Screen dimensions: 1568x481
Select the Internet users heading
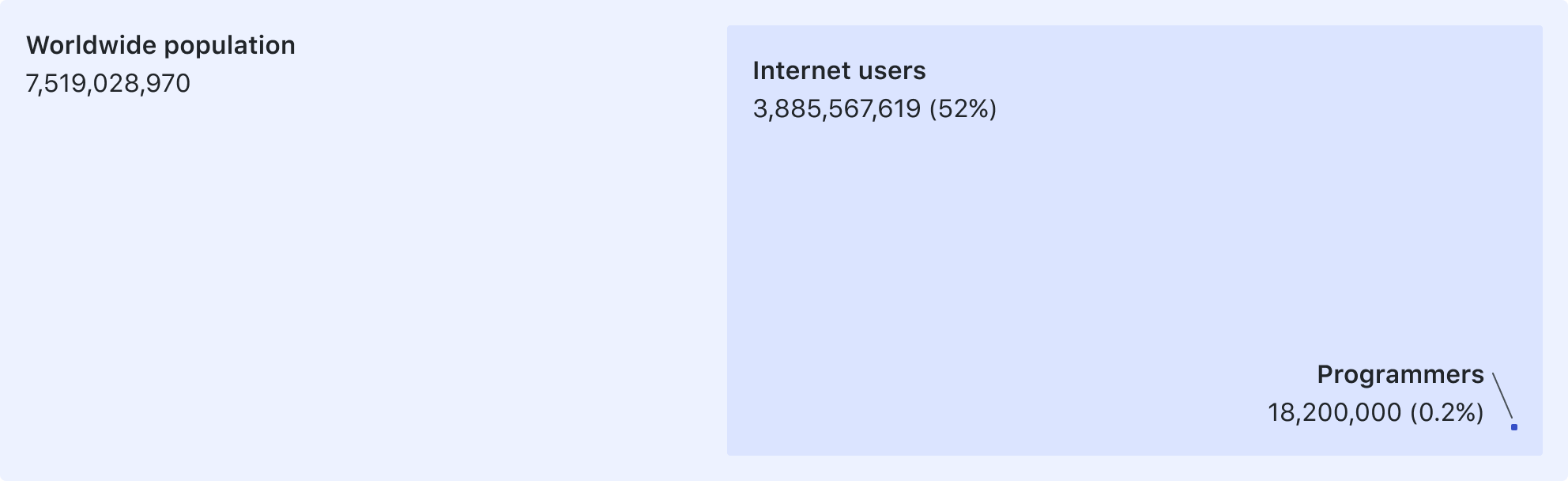[x=839, y=70]
